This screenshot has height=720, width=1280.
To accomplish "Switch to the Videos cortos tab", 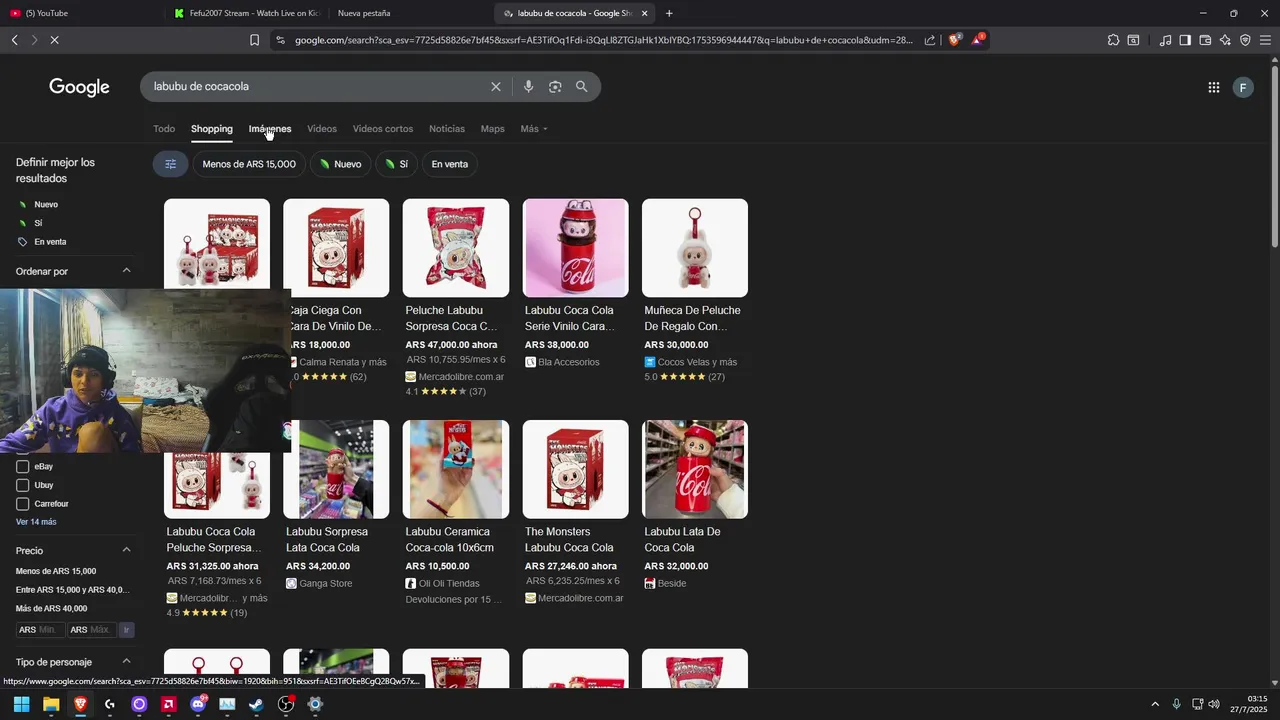I will tap(383, 129).
